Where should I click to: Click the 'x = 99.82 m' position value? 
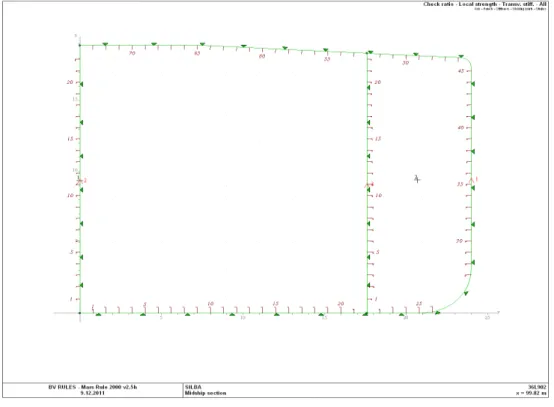coord(531,393)
